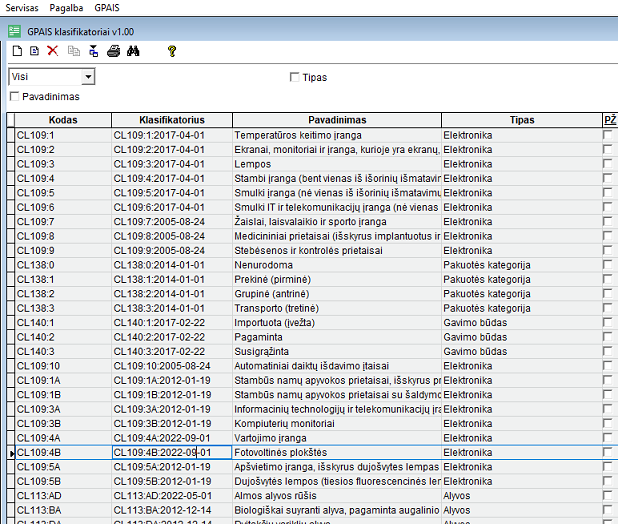The height and width of the screenshot is (524, 618).
Task: Select the CL138:0 Nenurodoma row code
Action: (63, 265)
